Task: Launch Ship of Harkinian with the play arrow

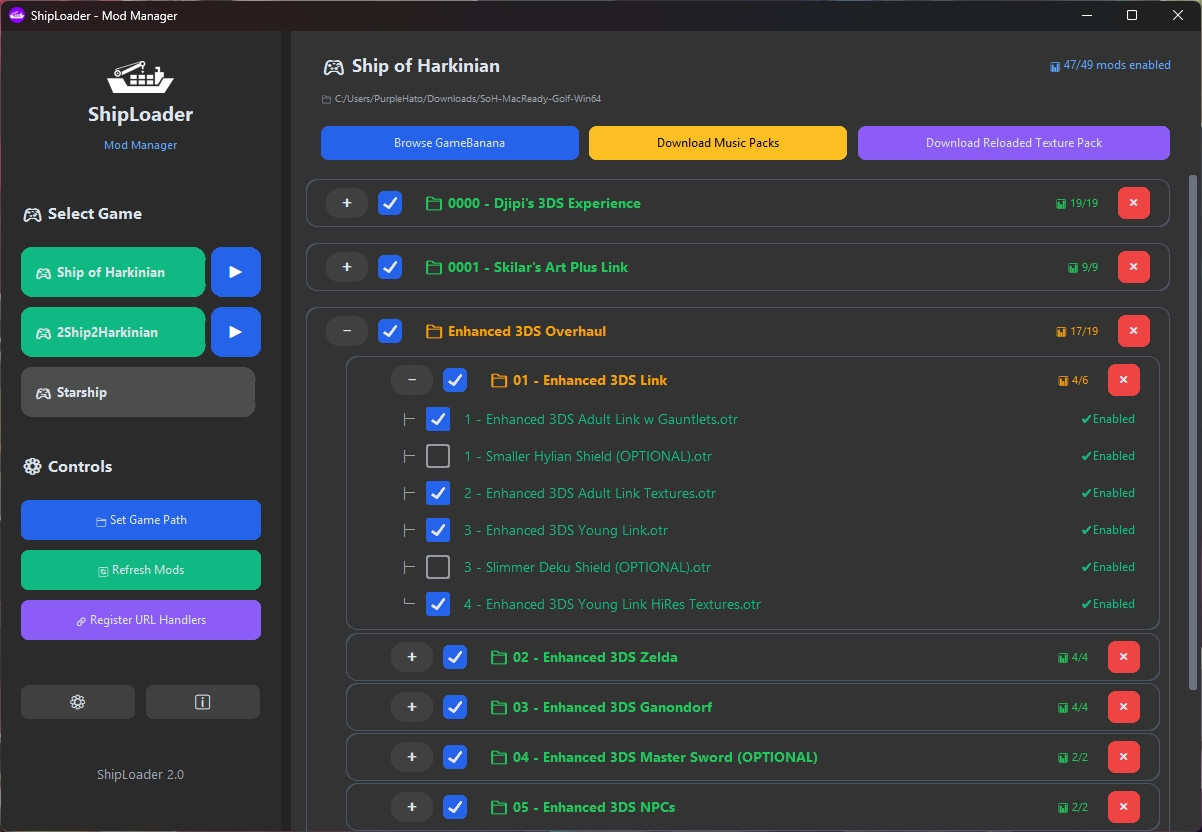Action: pos(236,271)
